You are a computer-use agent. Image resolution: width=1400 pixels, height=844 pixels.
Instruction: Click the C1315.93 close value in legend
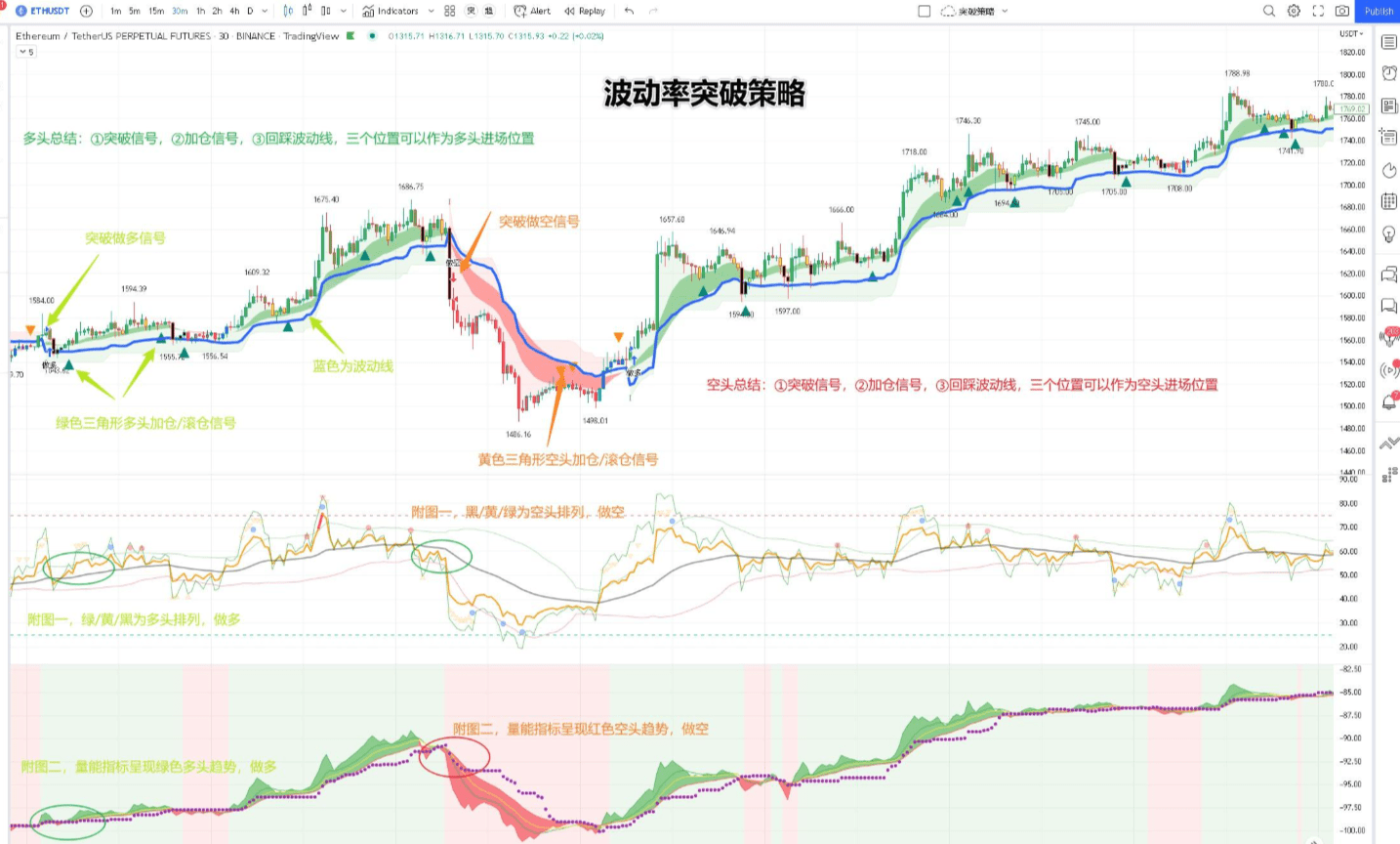(x=526, y=36)
